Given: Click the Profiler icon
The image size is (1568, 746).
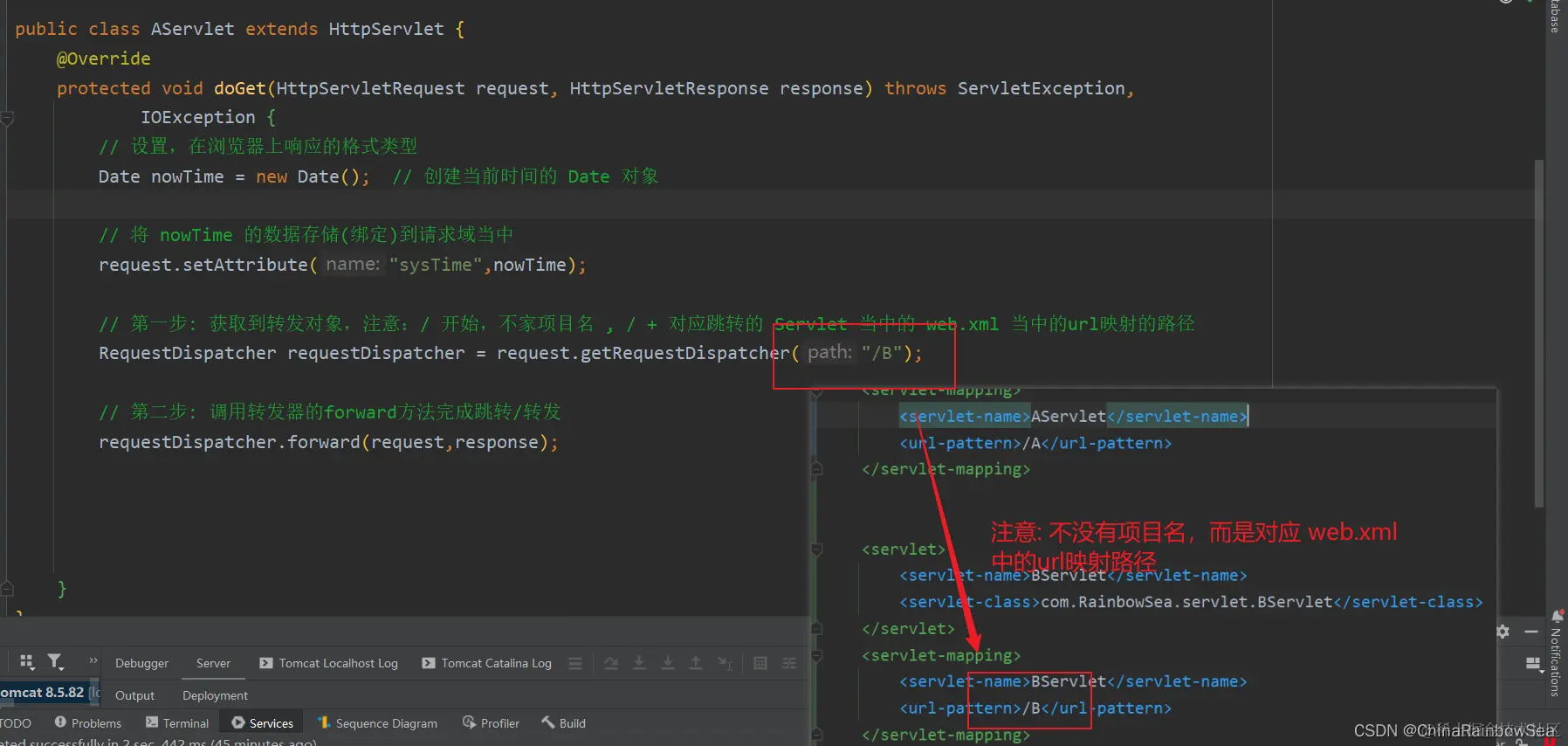Looking at the screenshot, I should (x=470, y=722).
